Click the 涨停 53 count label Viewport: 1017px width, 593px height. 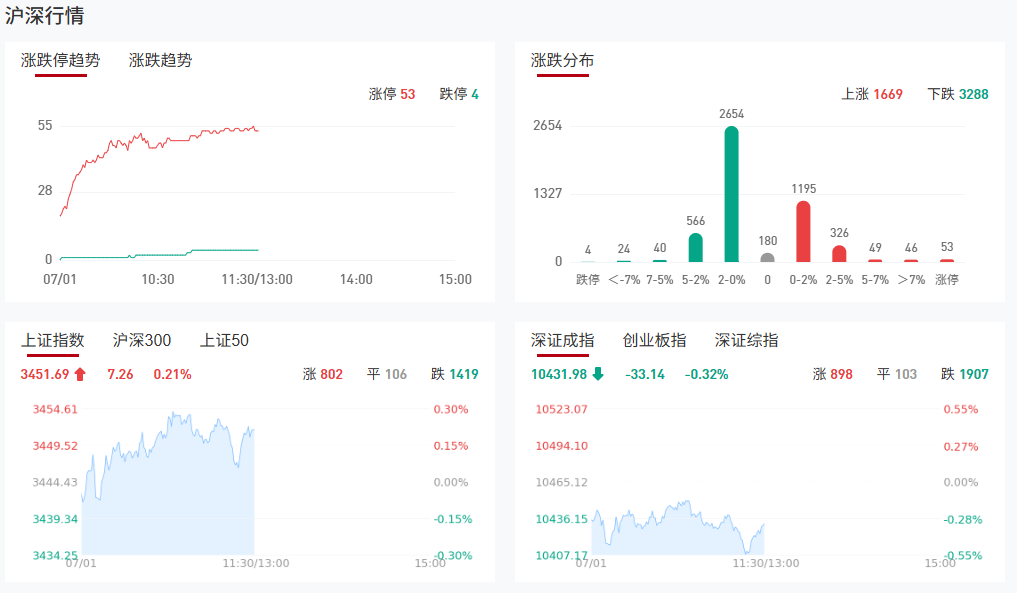[392, 94]
